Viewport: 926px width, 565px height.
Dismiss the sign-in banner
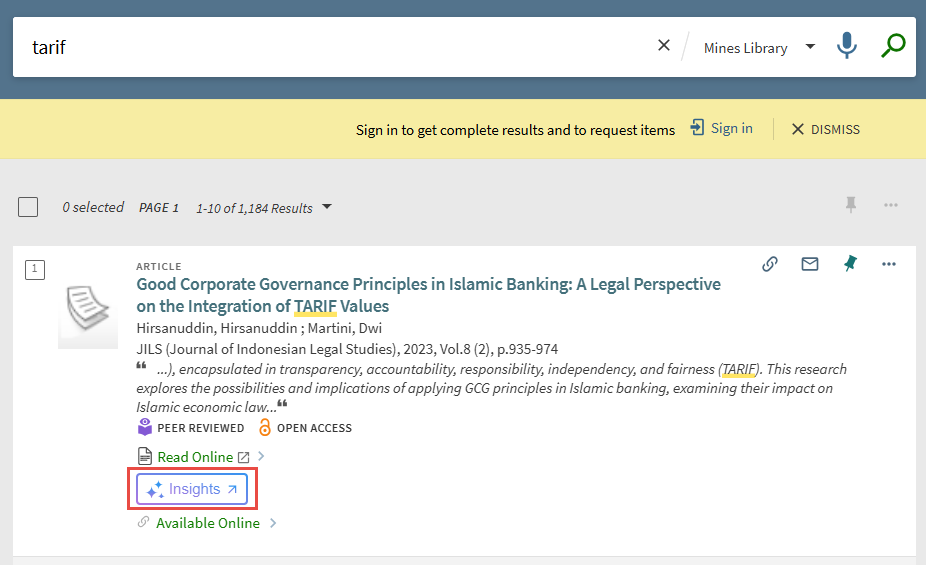[x=825, y=129]
